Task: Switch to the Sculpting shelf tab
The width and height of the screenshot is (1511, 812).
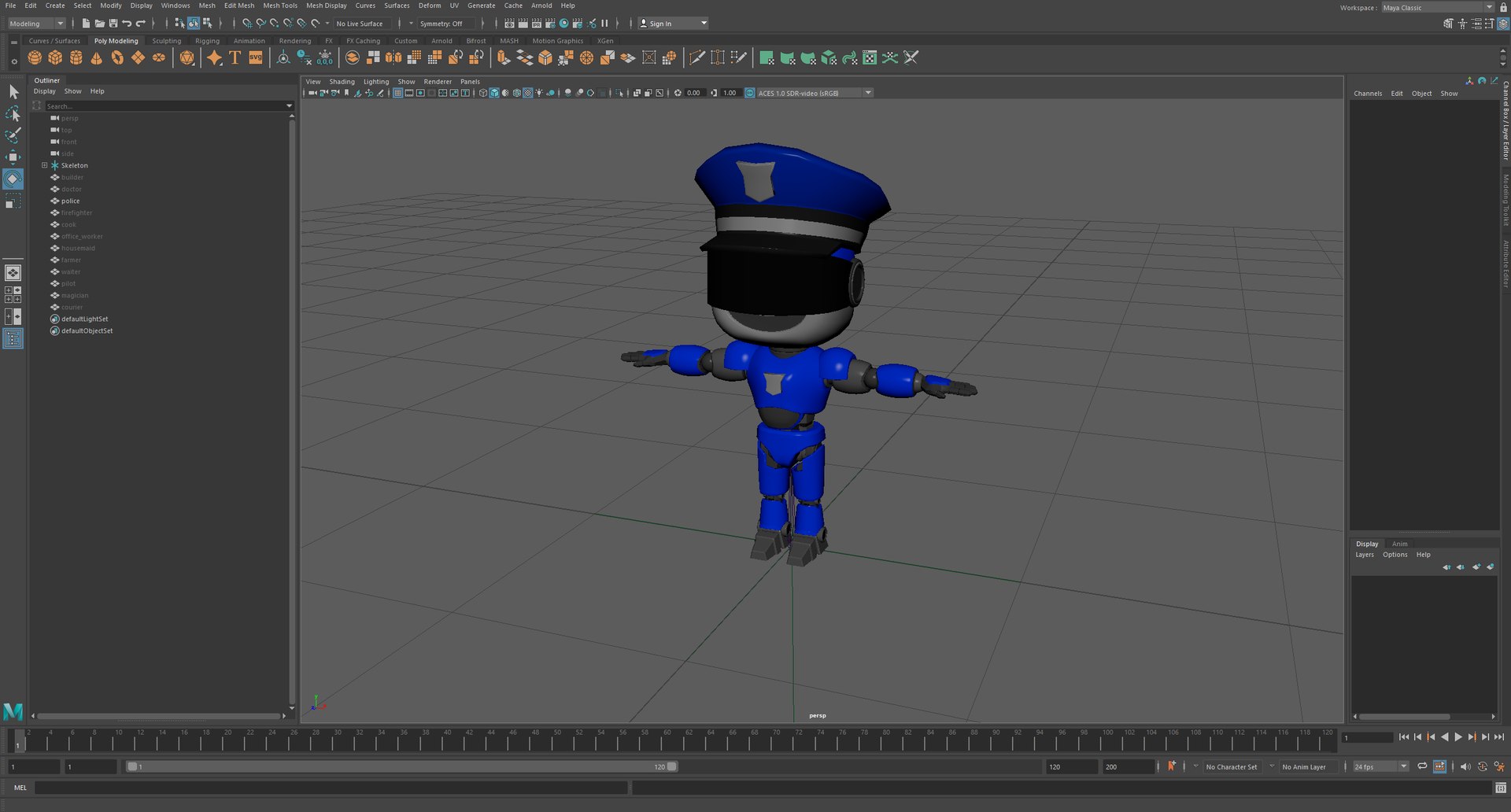Action: pos(167,41)
